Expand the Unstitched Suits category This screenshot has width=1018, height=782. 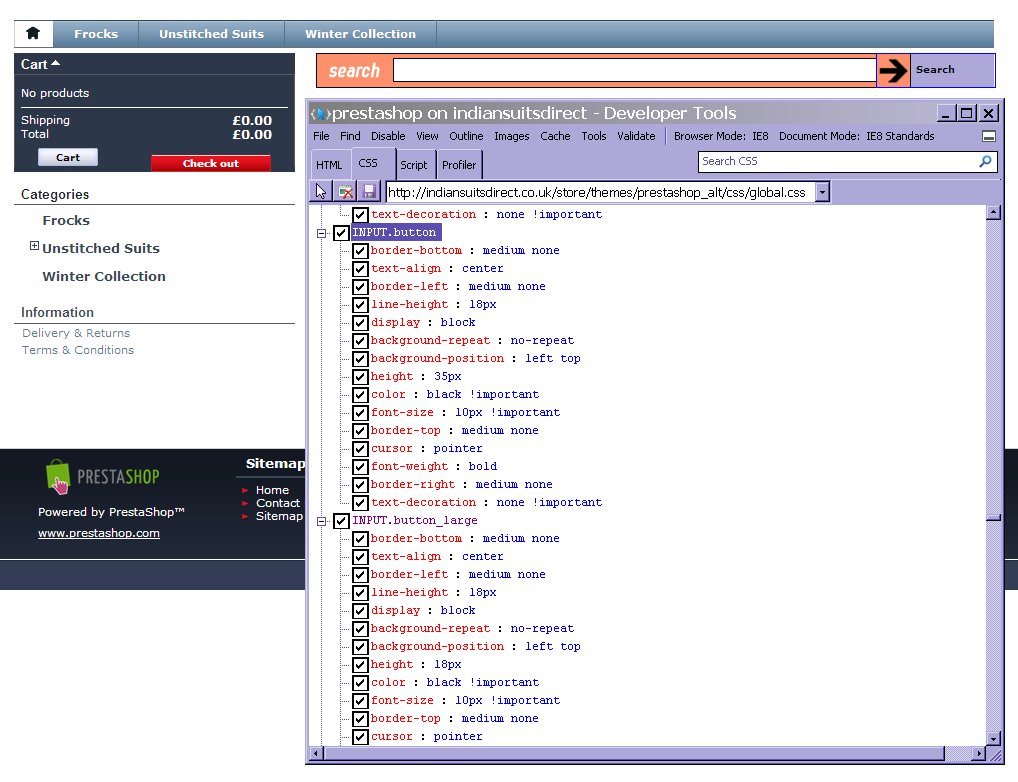pos(34,246)
